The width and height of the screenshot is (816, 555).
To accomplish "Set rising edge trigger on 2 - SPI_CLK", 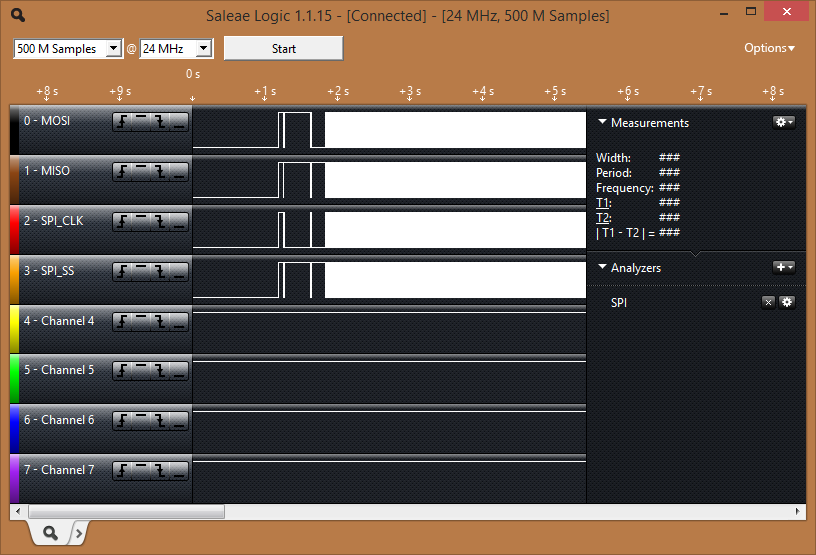I will click(x=123, y=222).
